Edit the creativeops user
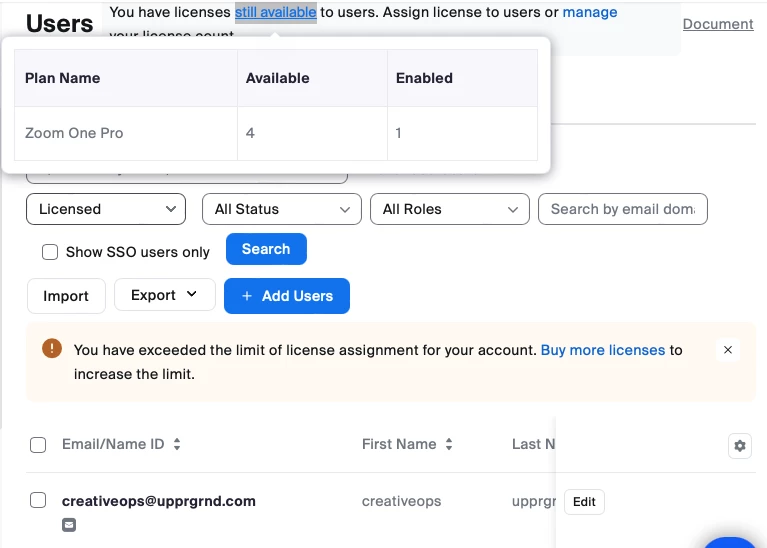This screenshot has height=548, width=767. tap(584, 502)
